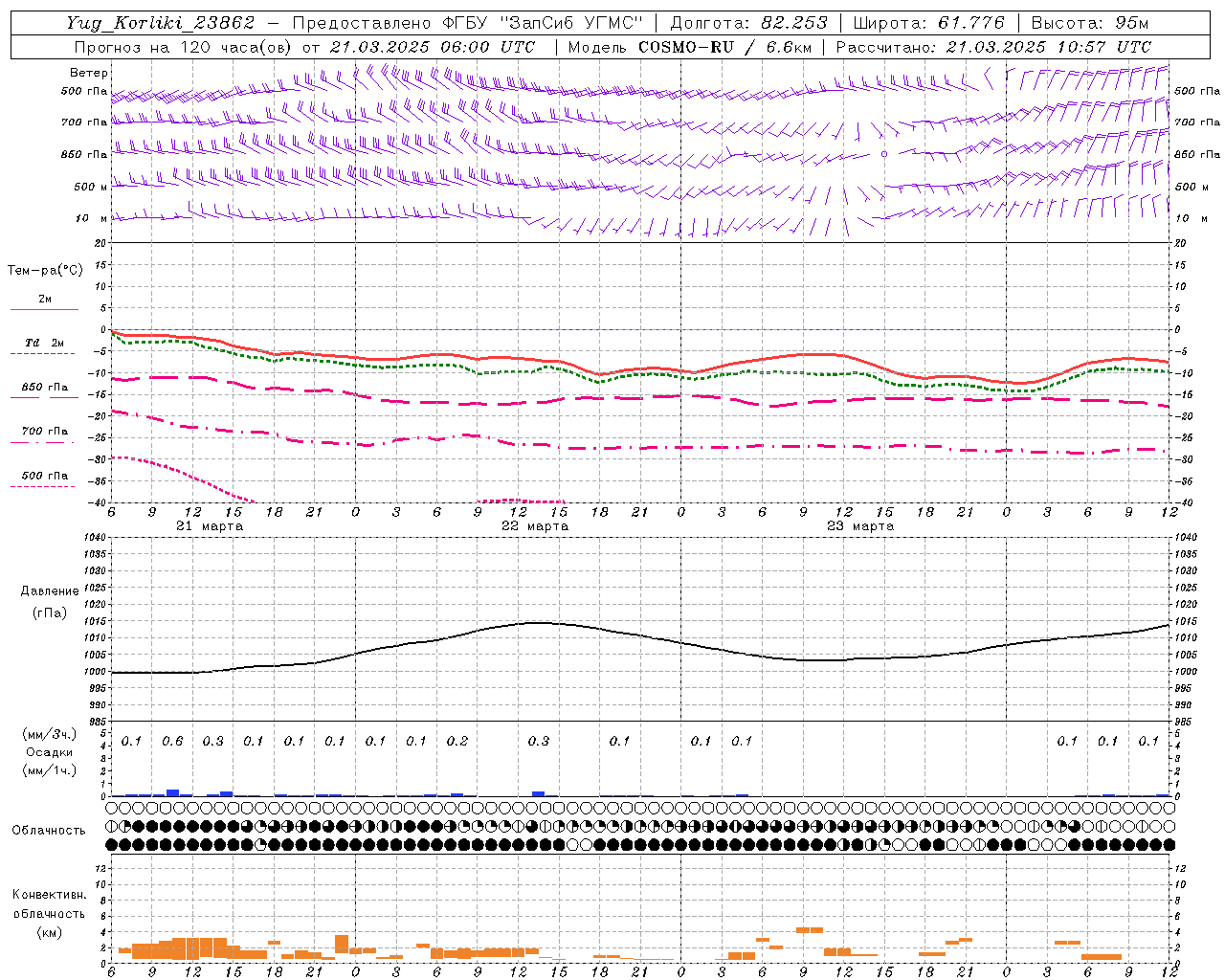Click the station name Yug_Korliki_23862
The height and width of the screenshot is (980, 1225).
point(161,23)
